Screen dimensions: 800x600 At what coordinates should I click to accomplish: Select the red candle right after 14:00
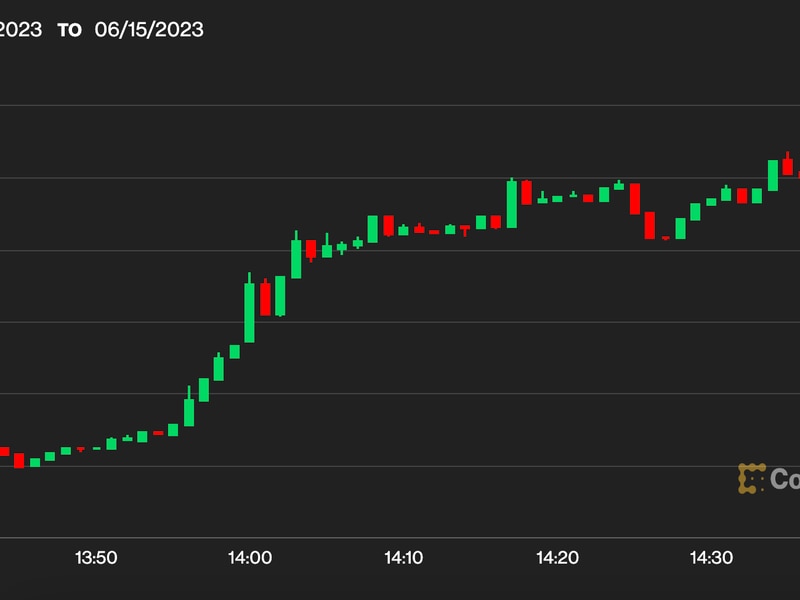265,298
